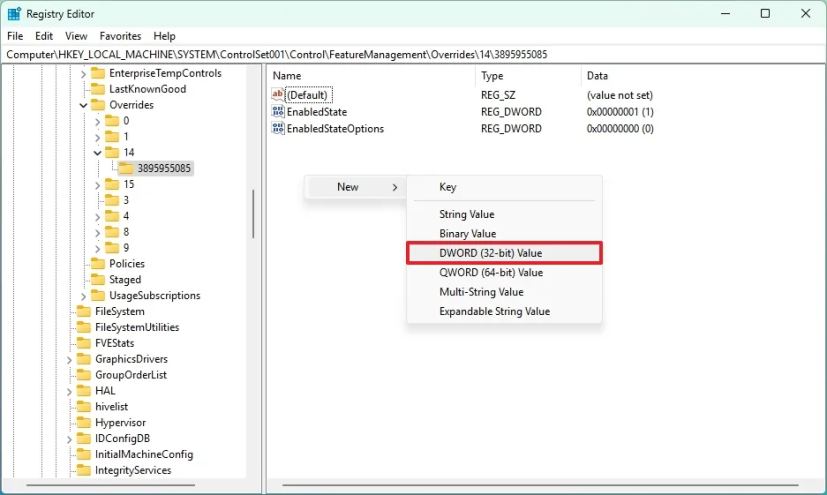Click the FileSystem folder icon

pos(84,311)
